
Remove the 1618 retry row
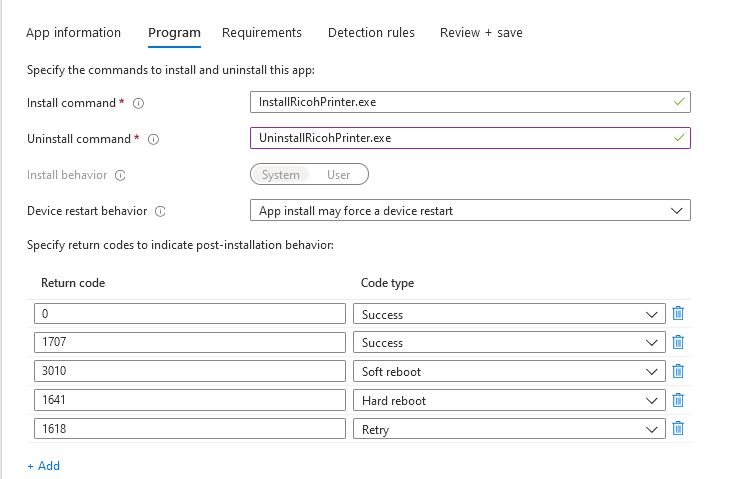pos(678,429)
